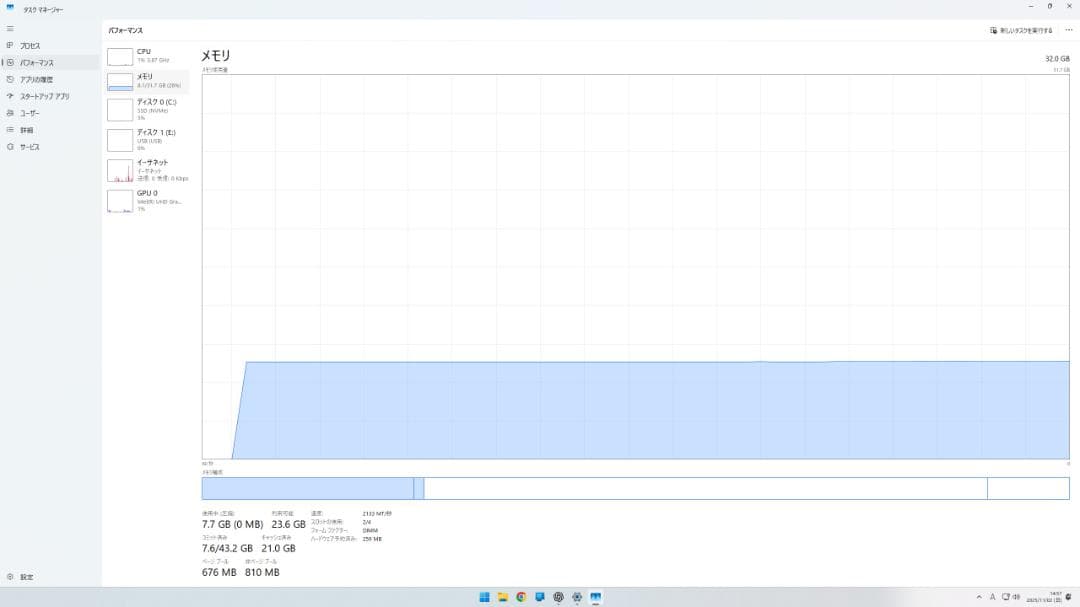
Task: Go to スタートアップ アプリ (Startup apps)
Action: click(x=44, y=97)
